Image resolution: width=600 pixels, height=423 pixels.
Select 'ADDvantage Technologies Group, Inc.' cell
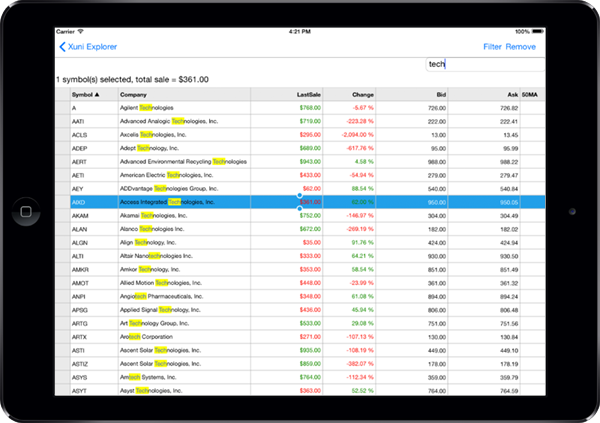click(184, 189)
